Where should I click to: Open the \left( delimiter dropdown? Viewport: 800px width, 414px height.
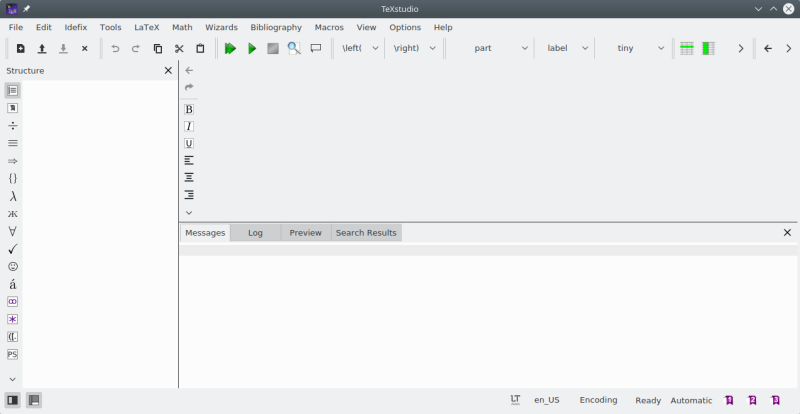tap(360, 48)
